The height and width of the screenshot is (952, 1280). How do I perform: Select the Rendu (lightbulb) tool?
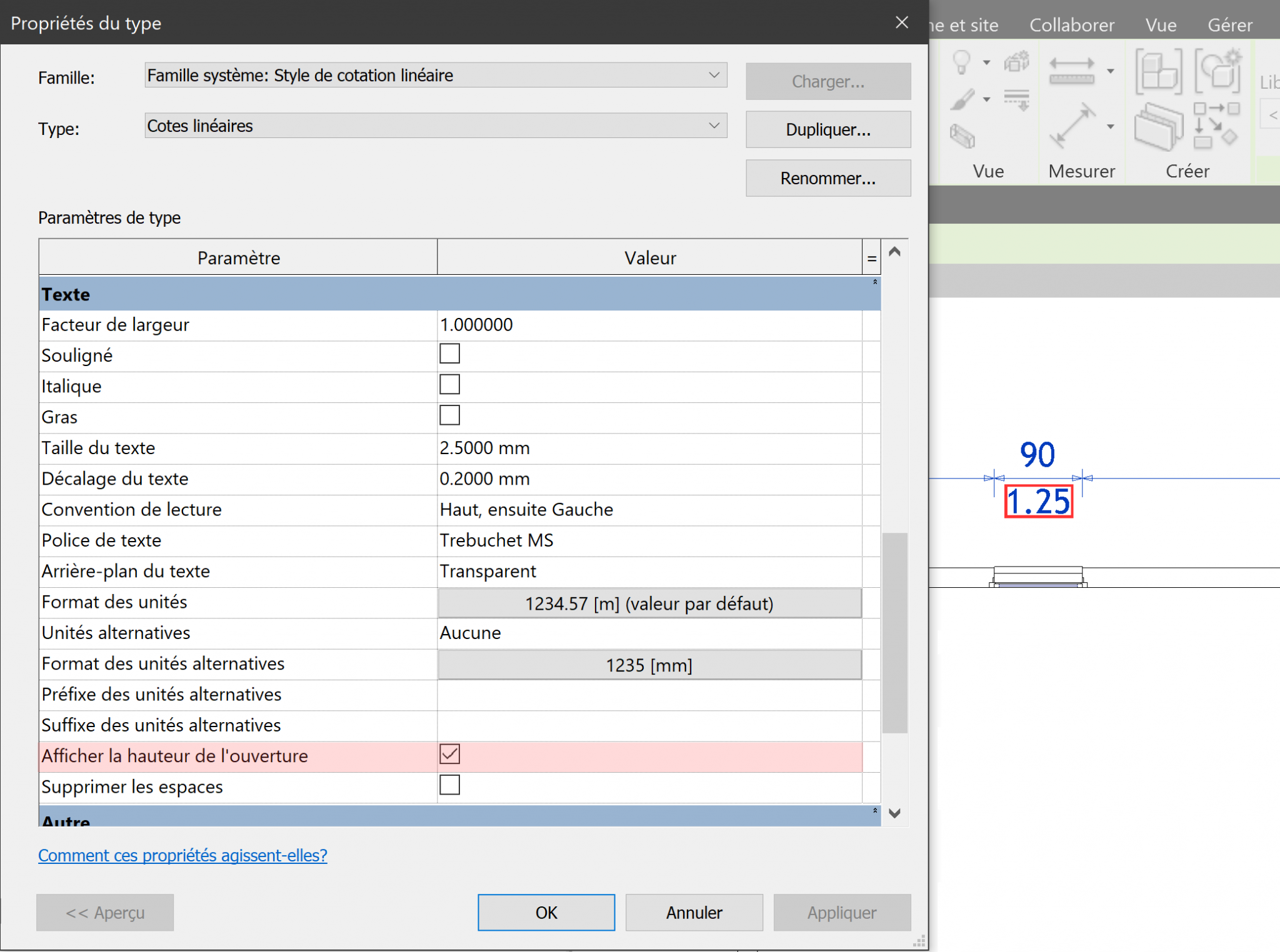(961, 62)
